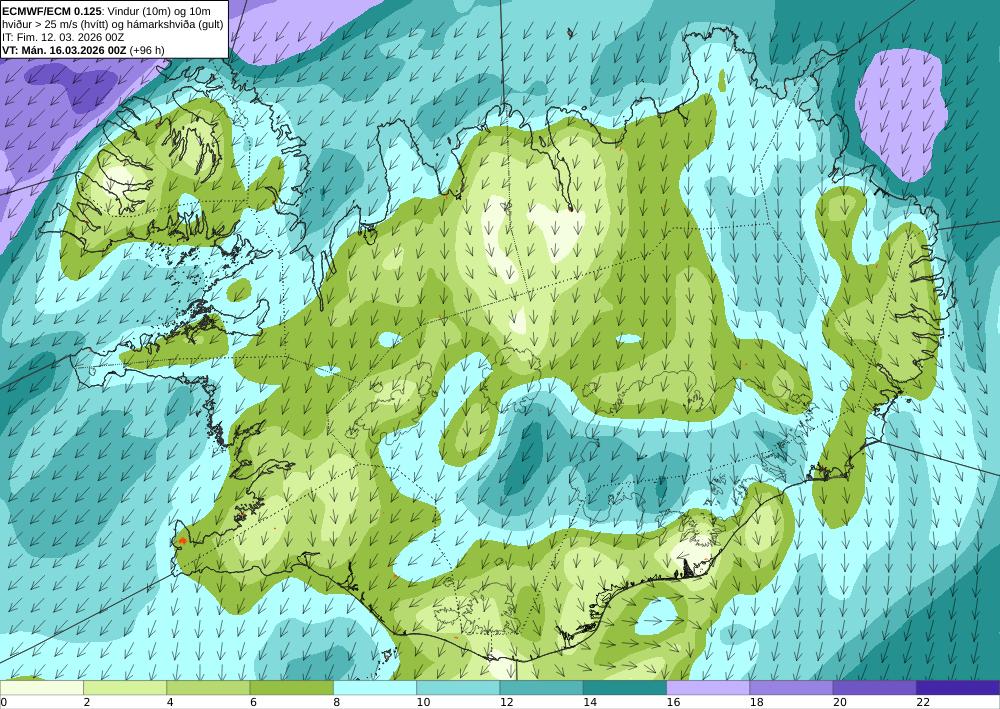
Task: Click the legend scale label "12"
Action: 506,702
